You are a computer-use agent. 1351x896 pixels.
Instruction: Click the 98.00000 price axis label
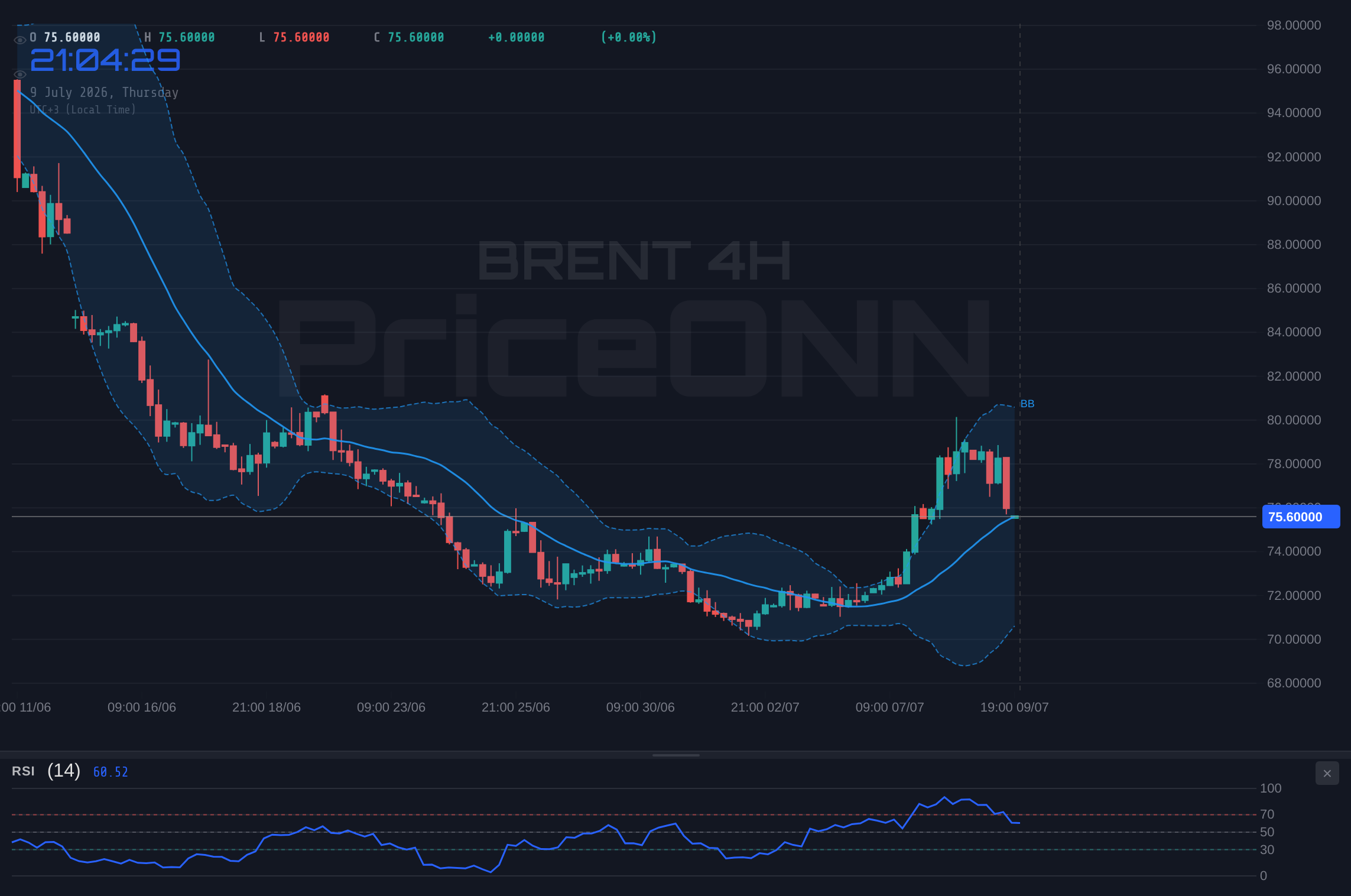coord(1294,25)
